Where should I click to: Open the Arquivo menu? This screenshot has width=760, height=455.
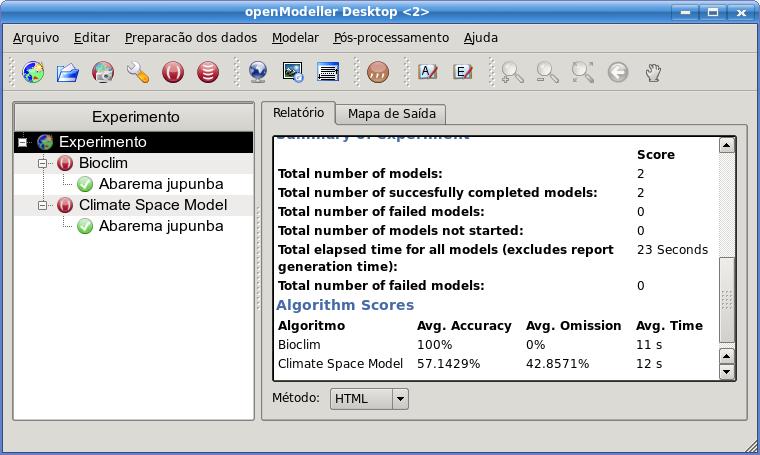(x=36, y=38)
